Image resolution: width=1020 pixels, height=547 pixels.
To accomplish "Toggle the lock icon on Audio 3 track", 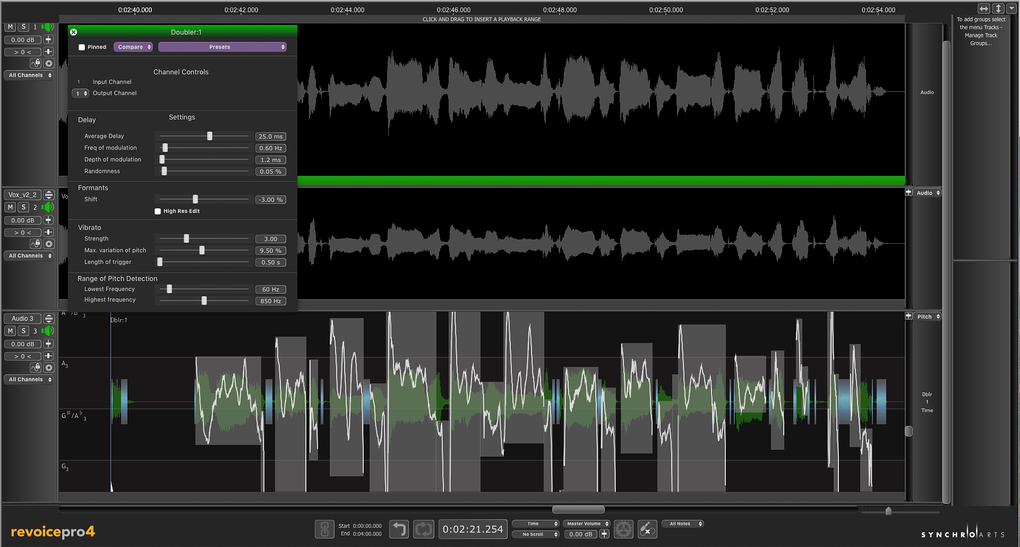I will pyautogui.click(x=36, y=367).
